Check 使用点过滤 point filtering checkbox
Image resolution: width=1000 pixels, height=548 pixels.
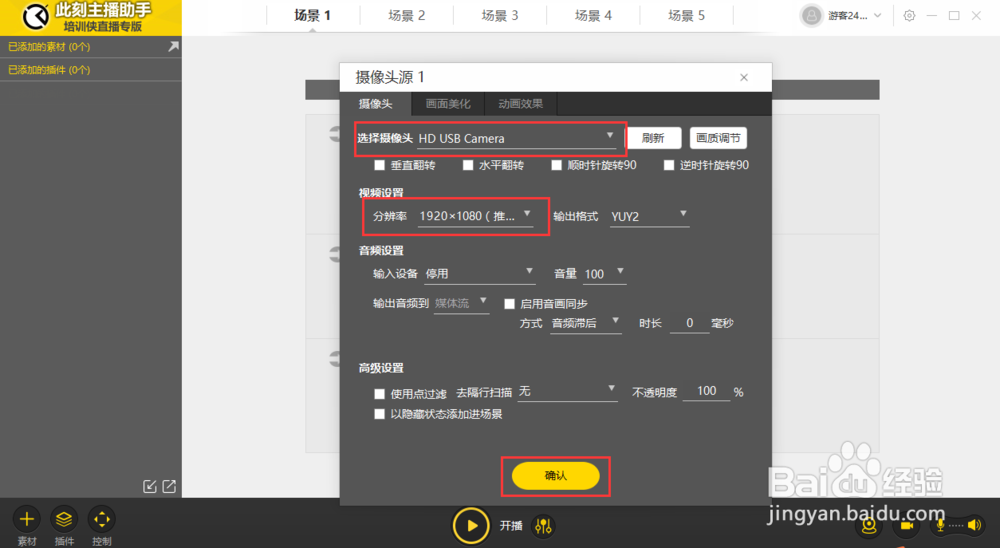pos(379,394)
